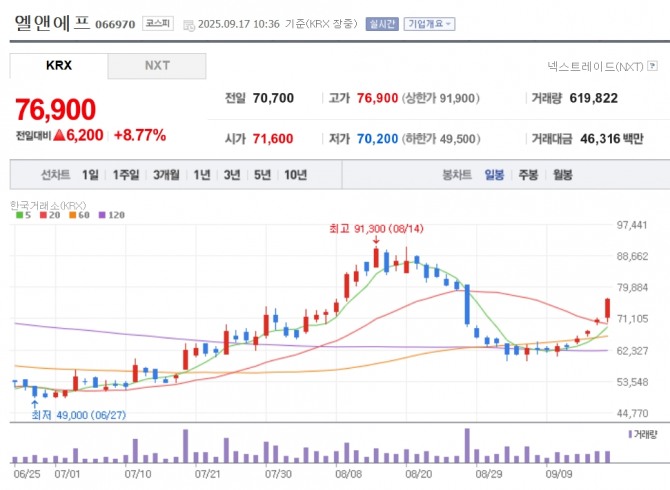Viewport: 670px width, 490px height.
Task: Click the 코스피 market badge
Action: tap(156, 22)
